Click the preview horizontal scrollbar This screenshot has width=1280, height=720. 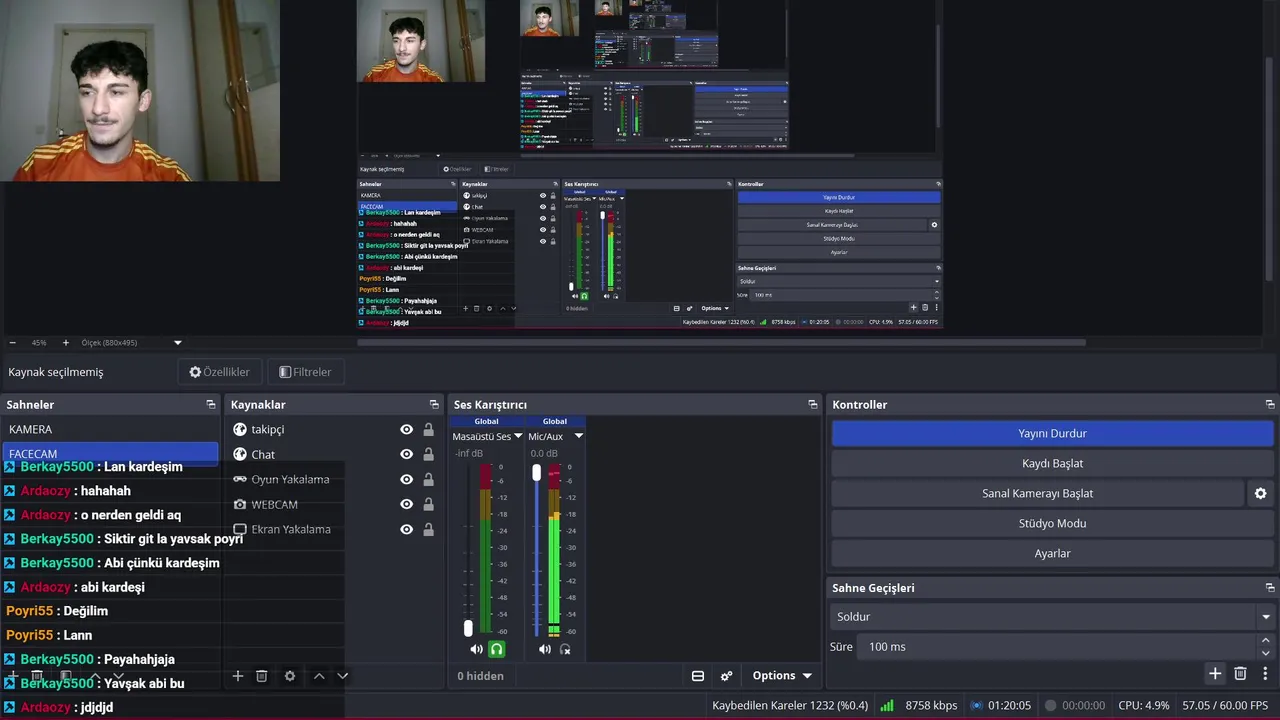pyautogui.click(x=721, y=343)
